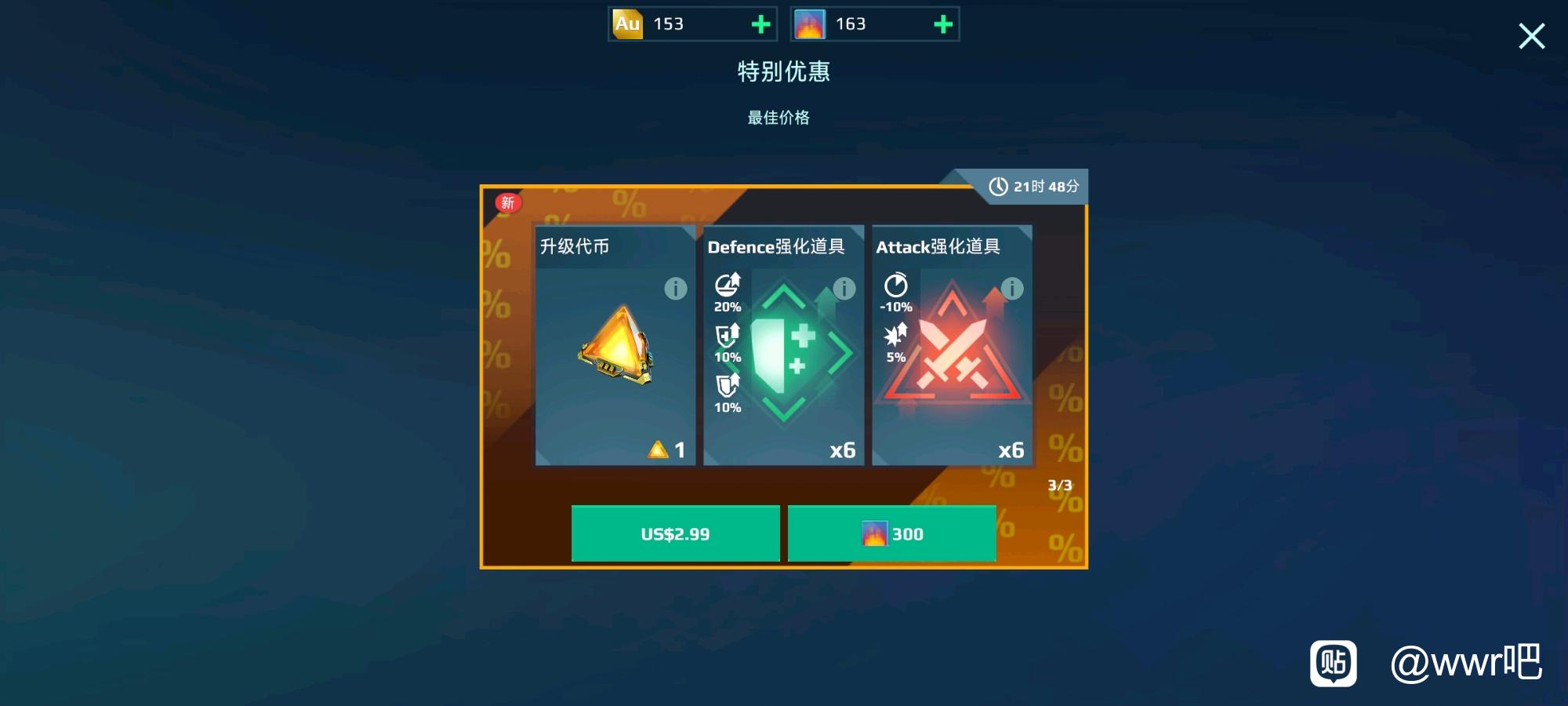The width and height of the screenshot is (1568, 706).
Task: Tap the 5% damage stat icon
Action: 895,336
